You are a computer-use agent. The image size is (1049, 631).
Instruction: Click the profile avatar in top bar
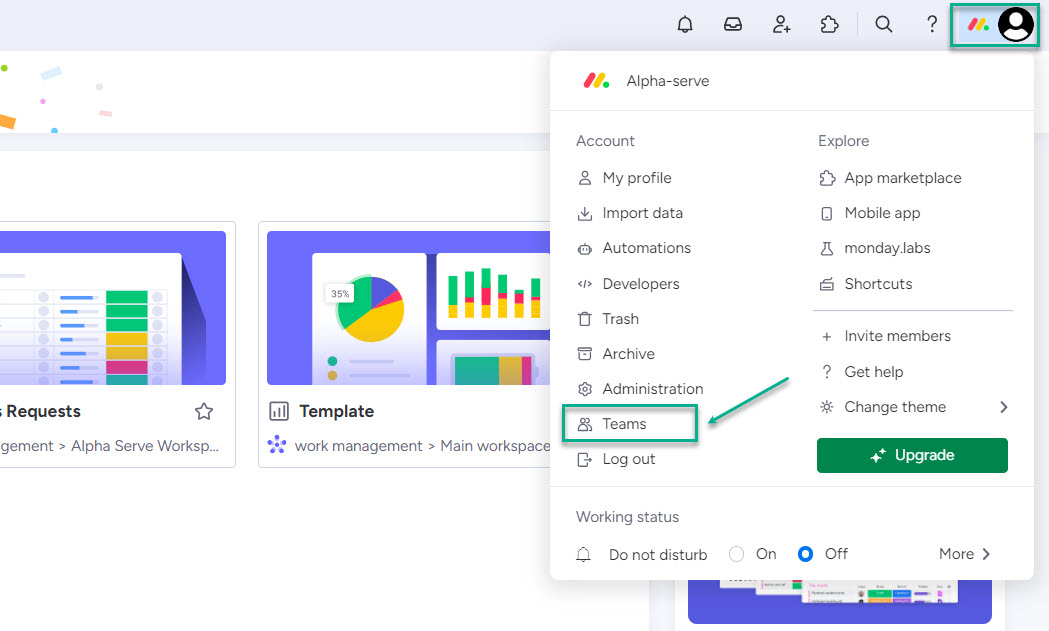1015,25
